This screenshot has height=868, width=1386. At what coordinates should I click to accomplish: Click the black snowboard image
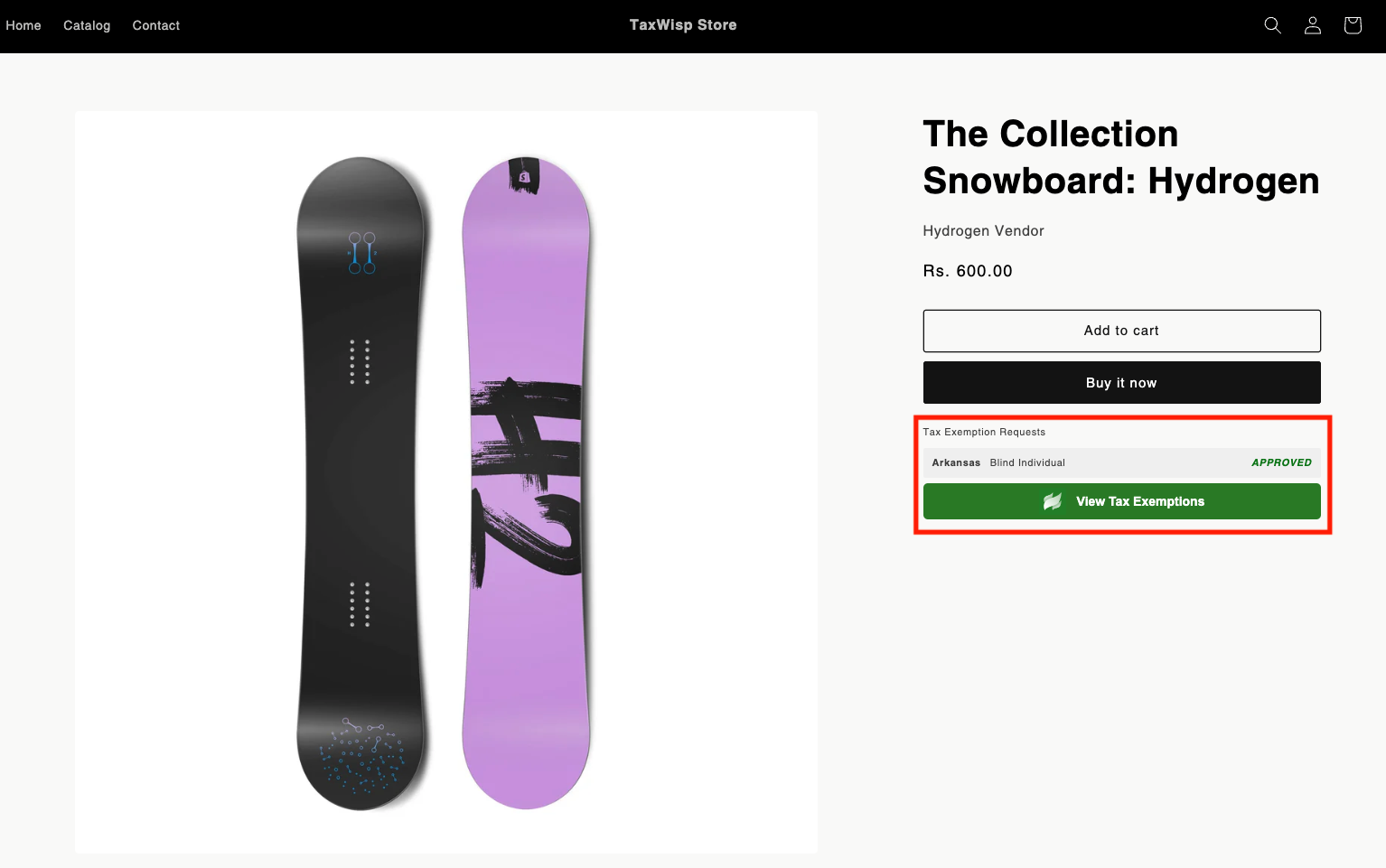point(361,483)
